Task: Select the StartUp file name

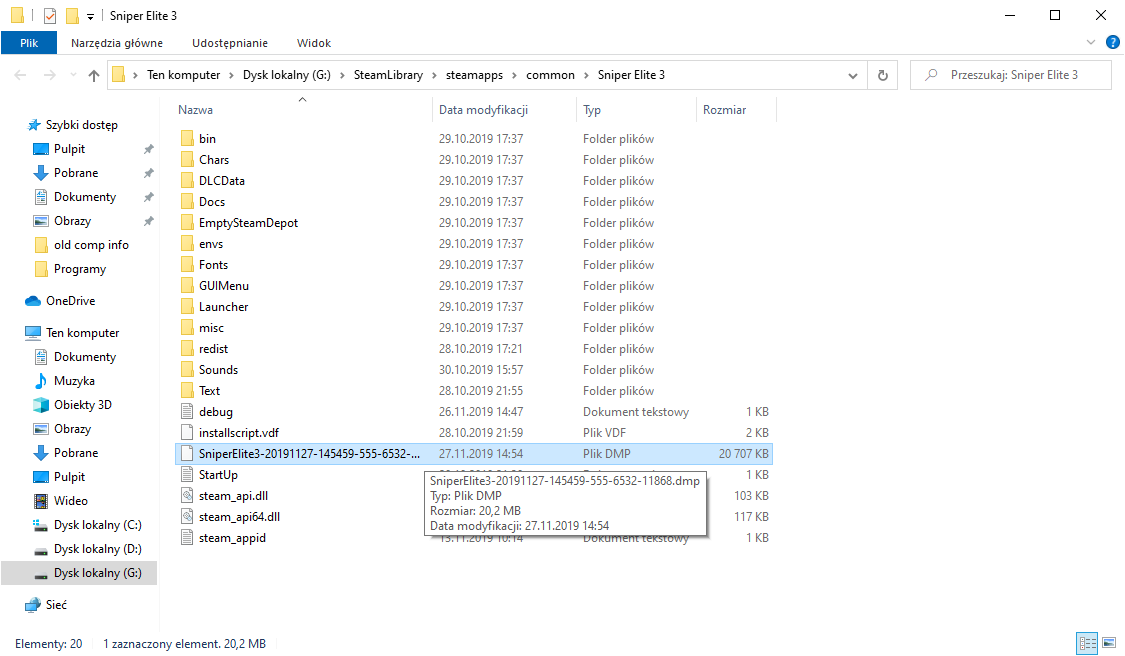Action: 218,474
